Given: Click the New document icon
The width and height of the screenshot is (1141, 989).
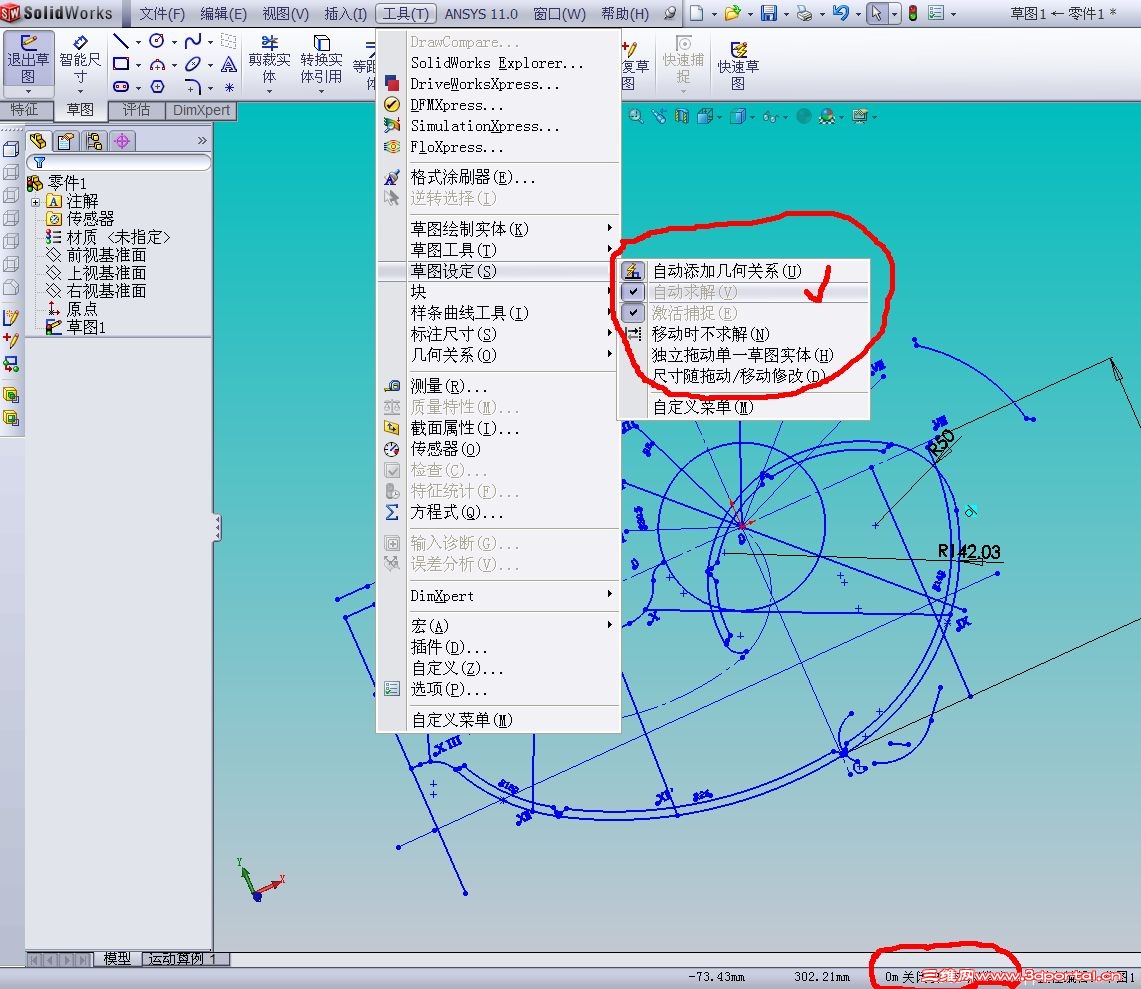Looking at the screenshot, I should [696, 12].
